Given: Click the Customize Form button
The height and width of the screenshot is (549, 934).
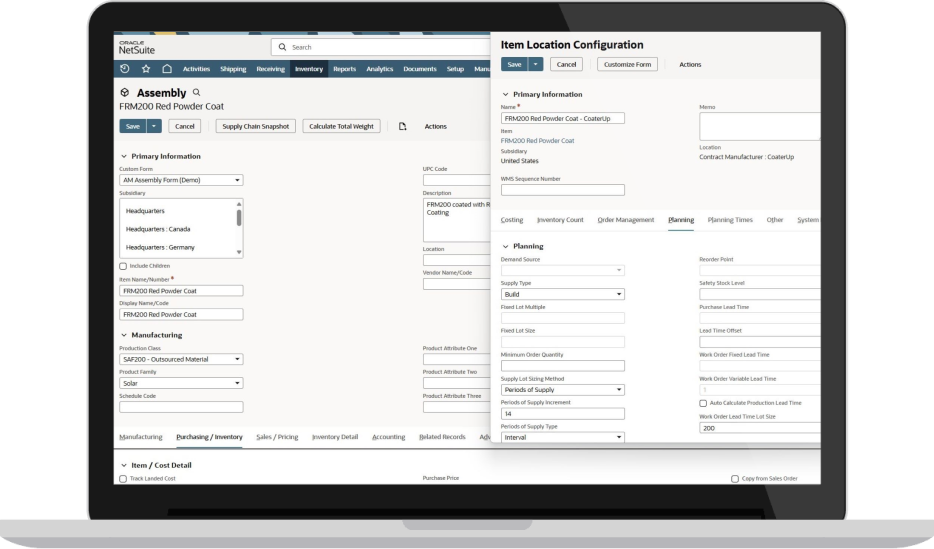Looking at the screenshot, I should [x=627, y=64].
